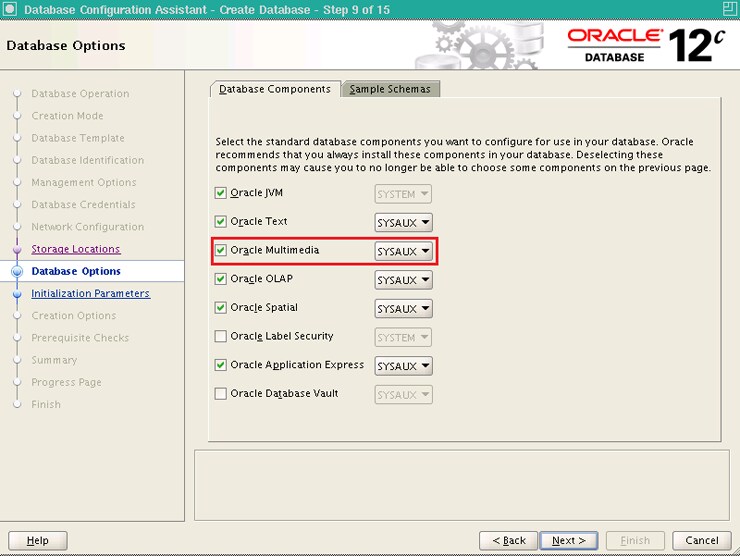Click Management Options step label
Screen dimensions: 740x556
click(84, 183)
